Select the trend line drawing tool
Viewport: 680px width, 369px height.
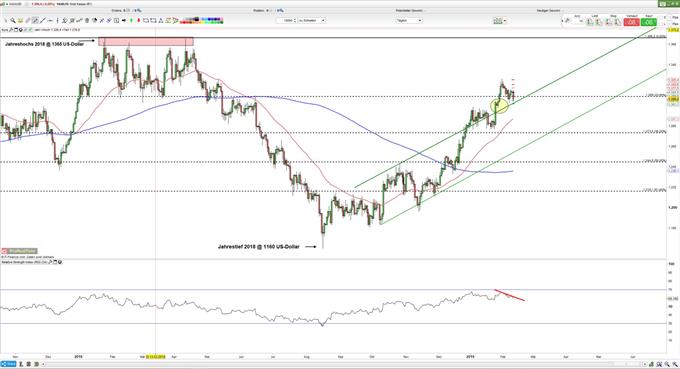click(x=42, y=20)
